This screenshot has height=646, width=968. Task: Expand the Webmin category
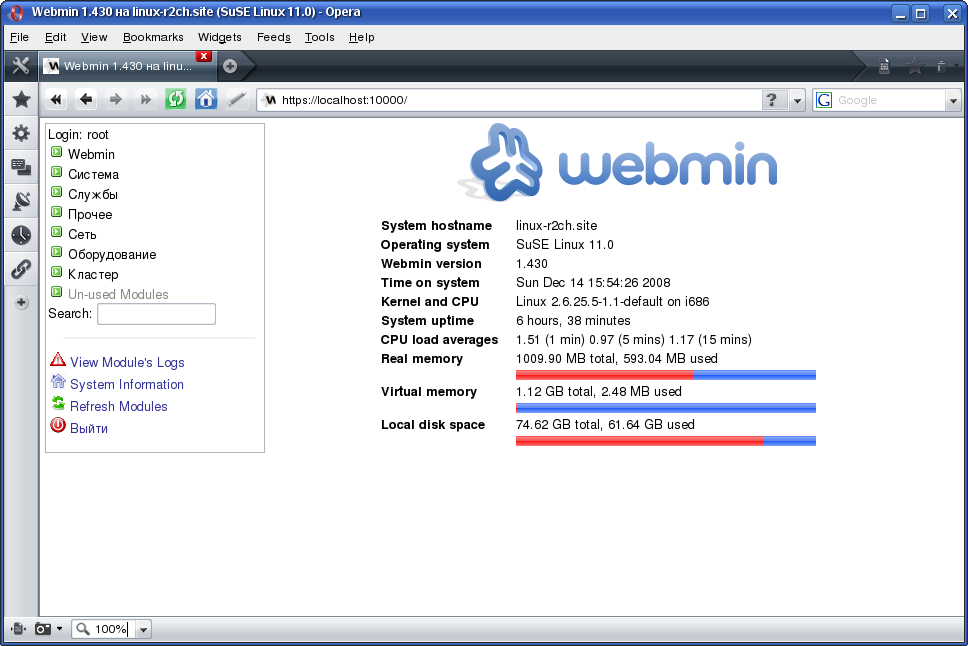(x=56, y=152)
